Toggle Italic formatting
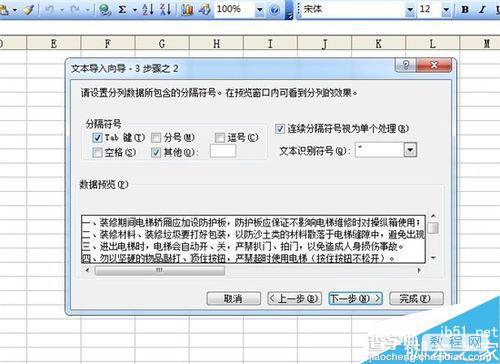The image size is (500, 364). coord(482,10)
